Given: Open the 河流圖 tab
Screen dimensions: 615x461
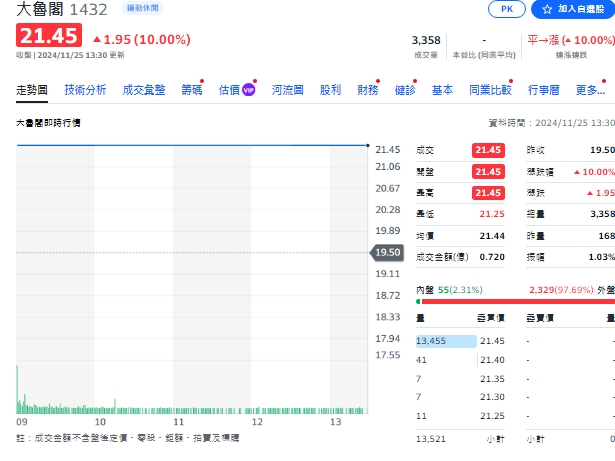Looking at the screenshot, I should click(x=287, y=90).
